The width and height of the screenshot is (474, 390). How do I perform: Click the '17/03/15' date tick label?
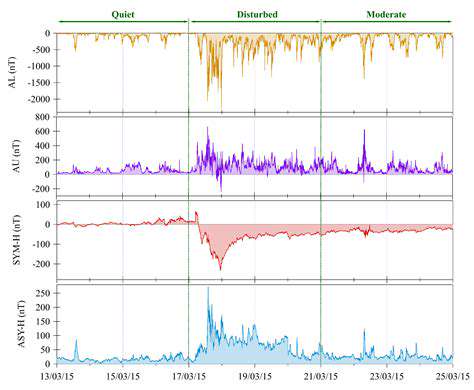pos(189,376)
